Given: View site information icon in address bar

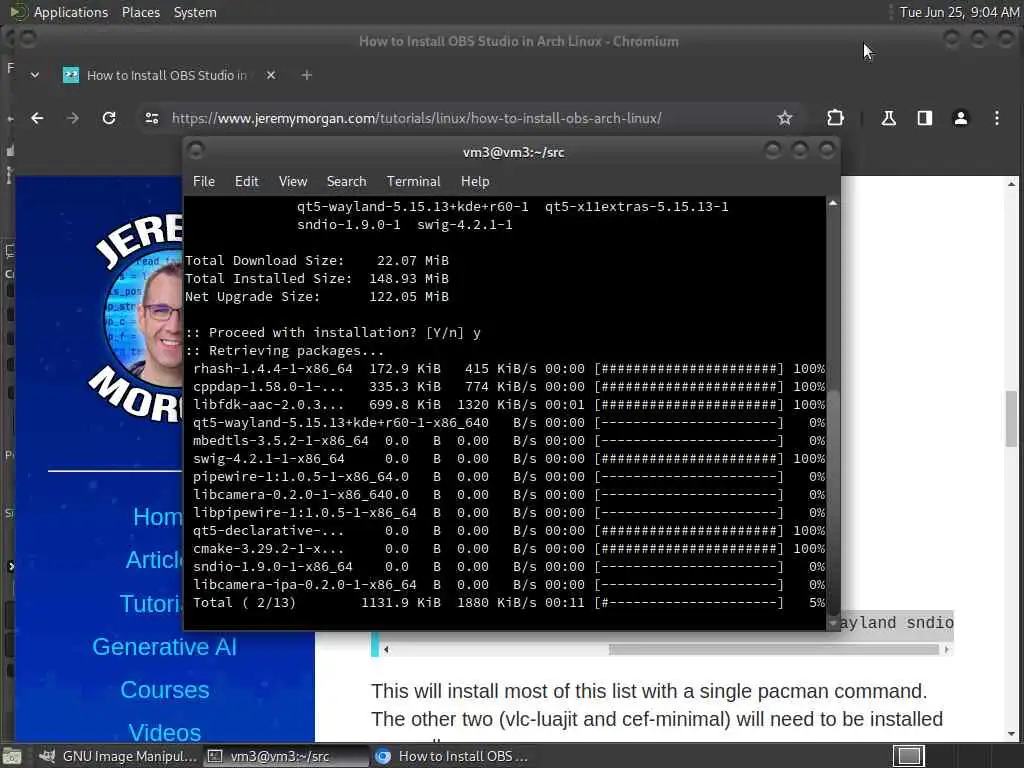Looking at the screenshot, I should click(152, 118).
